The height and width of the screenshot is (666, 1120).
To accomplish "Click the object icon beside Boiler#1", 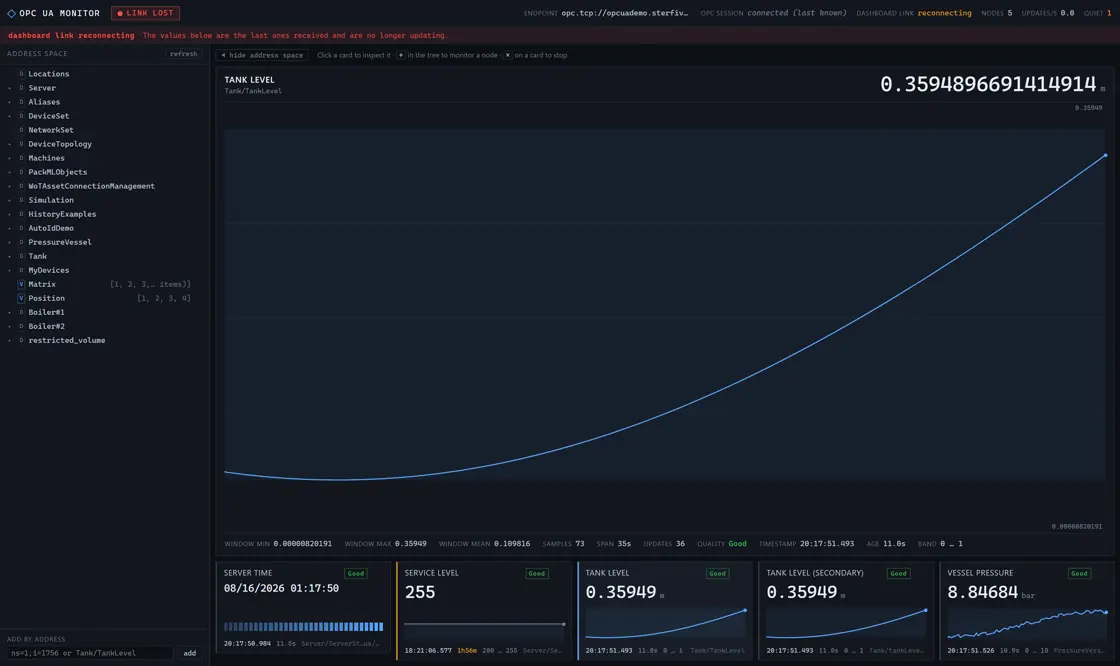I will (x=21, y=312).
